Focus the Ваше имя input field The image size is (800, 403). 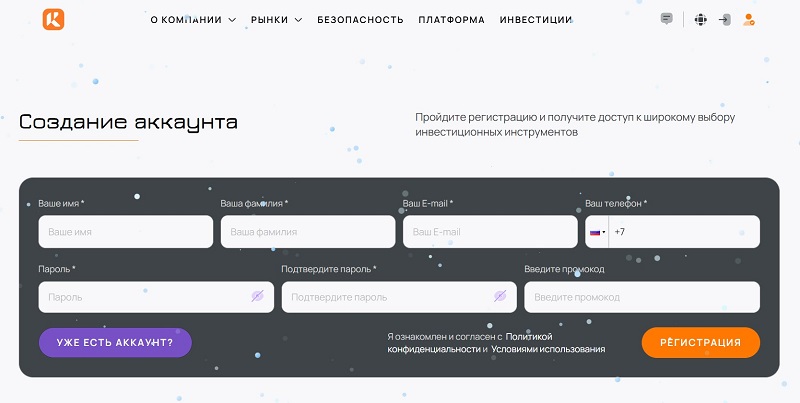[126, 232]
